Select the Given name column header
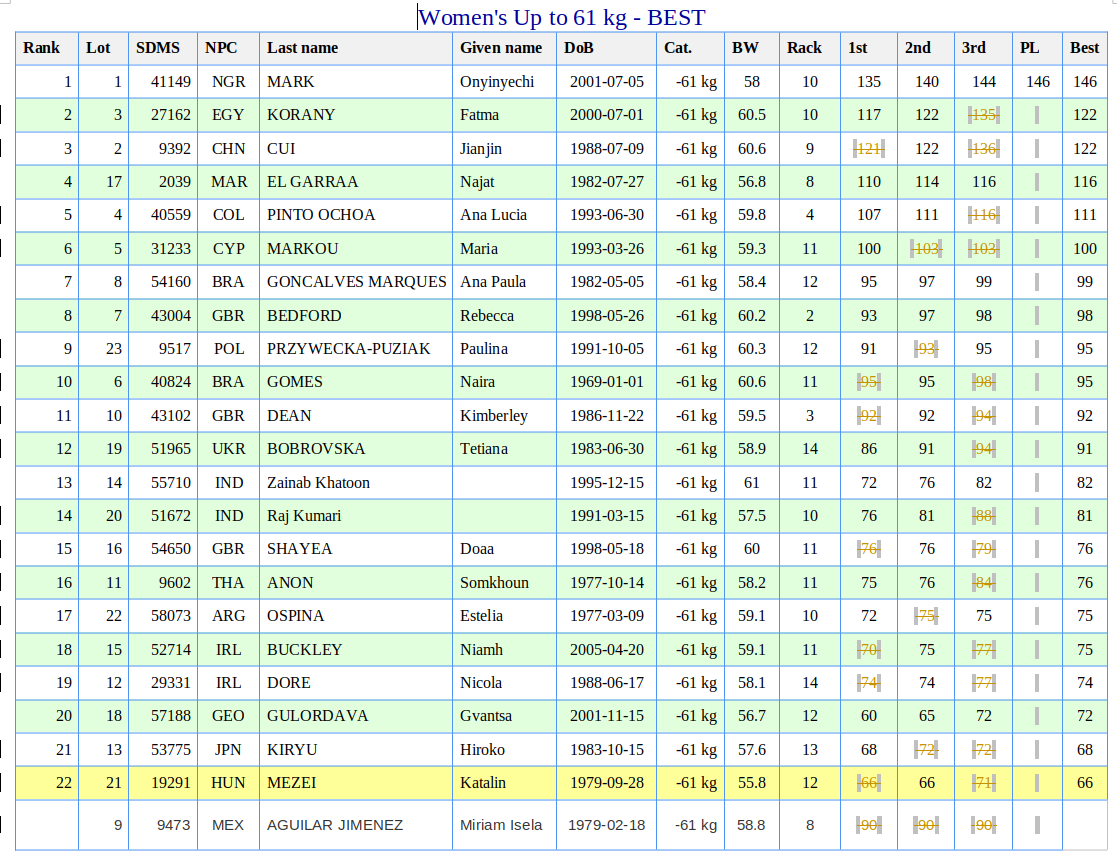This screenshot has width=1117, height=861. click(x=501, y=48)
